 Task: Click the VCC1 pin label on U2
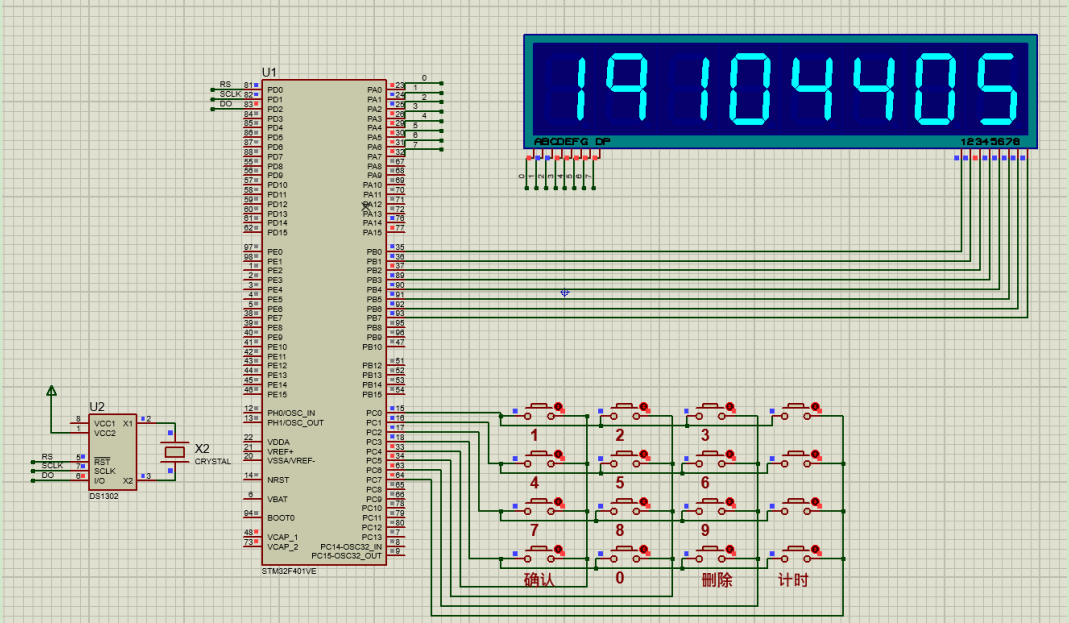104,423
